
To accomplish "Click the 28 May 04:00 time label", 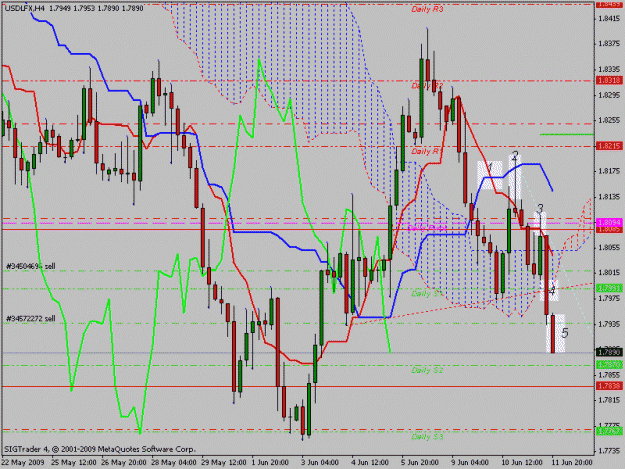I will 174,463.
